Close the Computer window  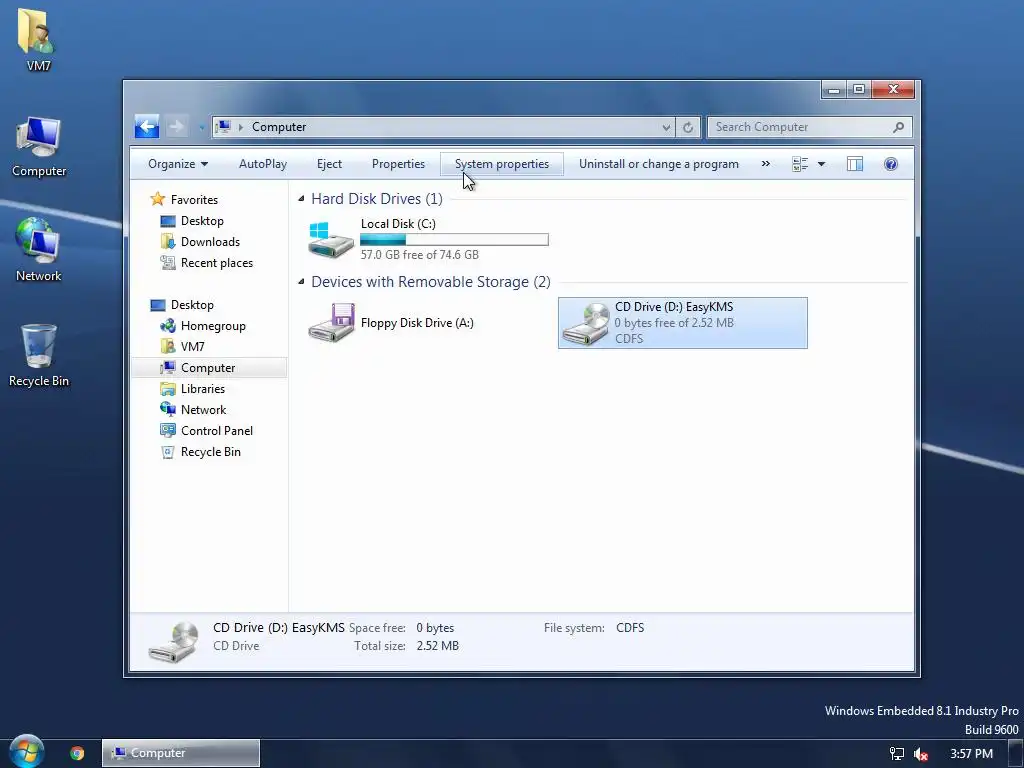893,90
